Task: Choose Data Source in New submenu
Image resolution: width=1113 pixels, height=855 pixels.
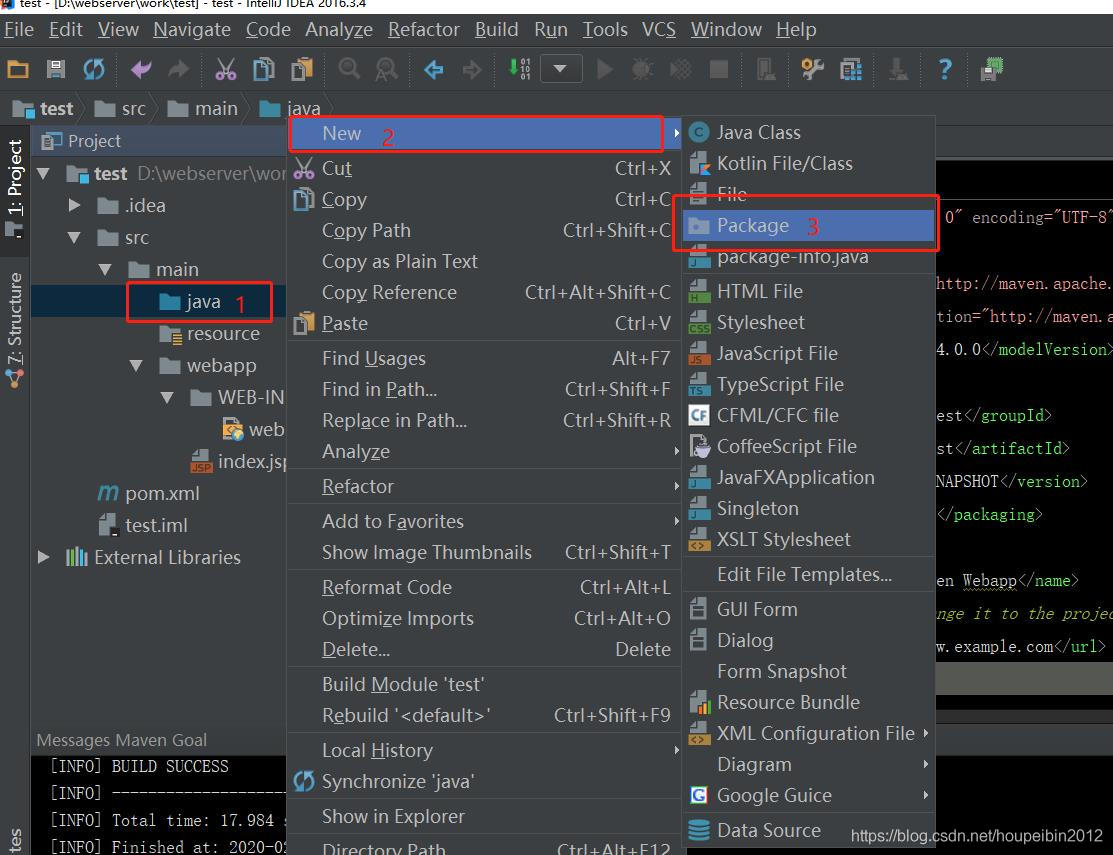Action: 808,830
